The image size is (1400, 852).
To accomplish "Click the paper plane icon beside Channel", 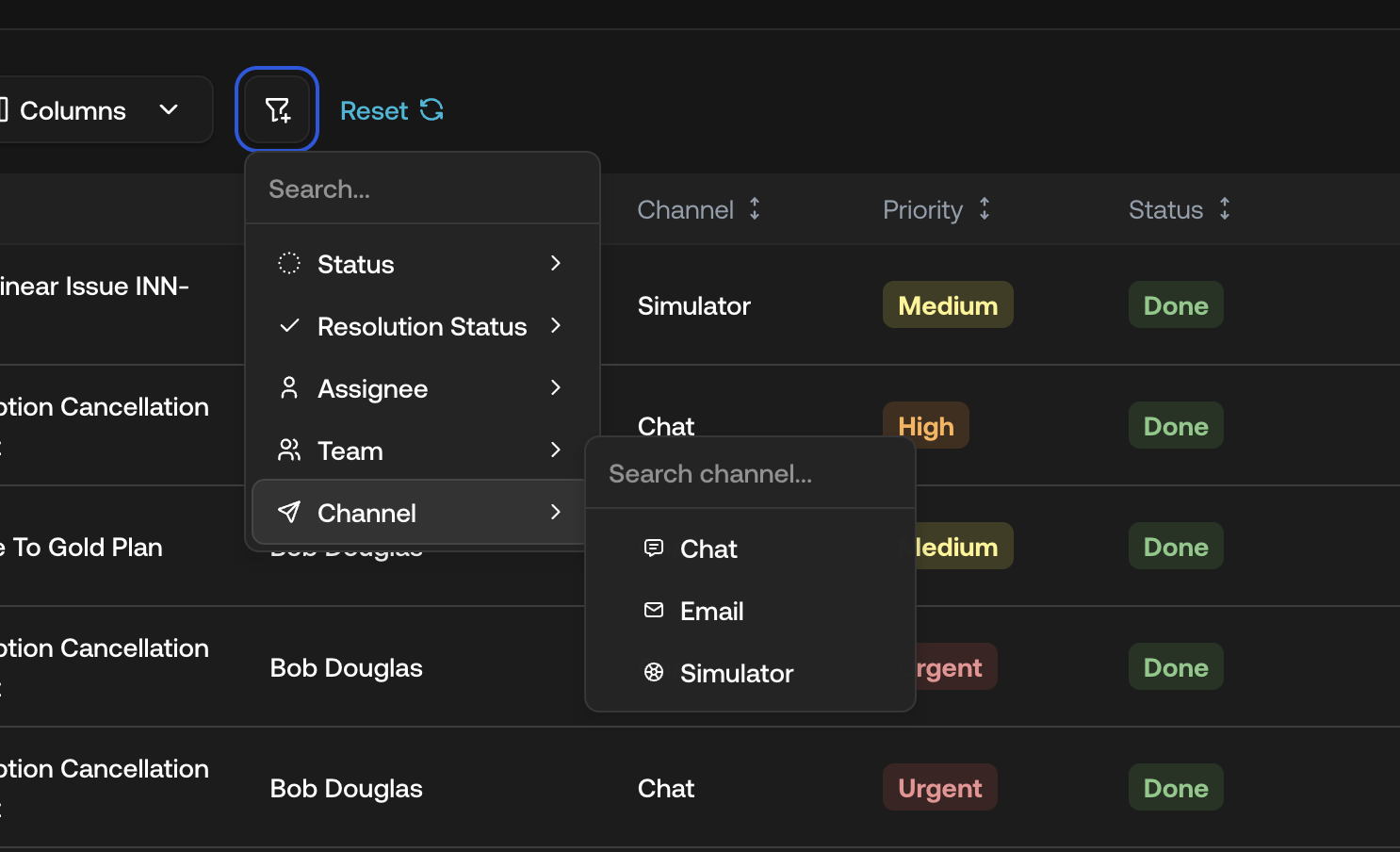I will (288, 513).
